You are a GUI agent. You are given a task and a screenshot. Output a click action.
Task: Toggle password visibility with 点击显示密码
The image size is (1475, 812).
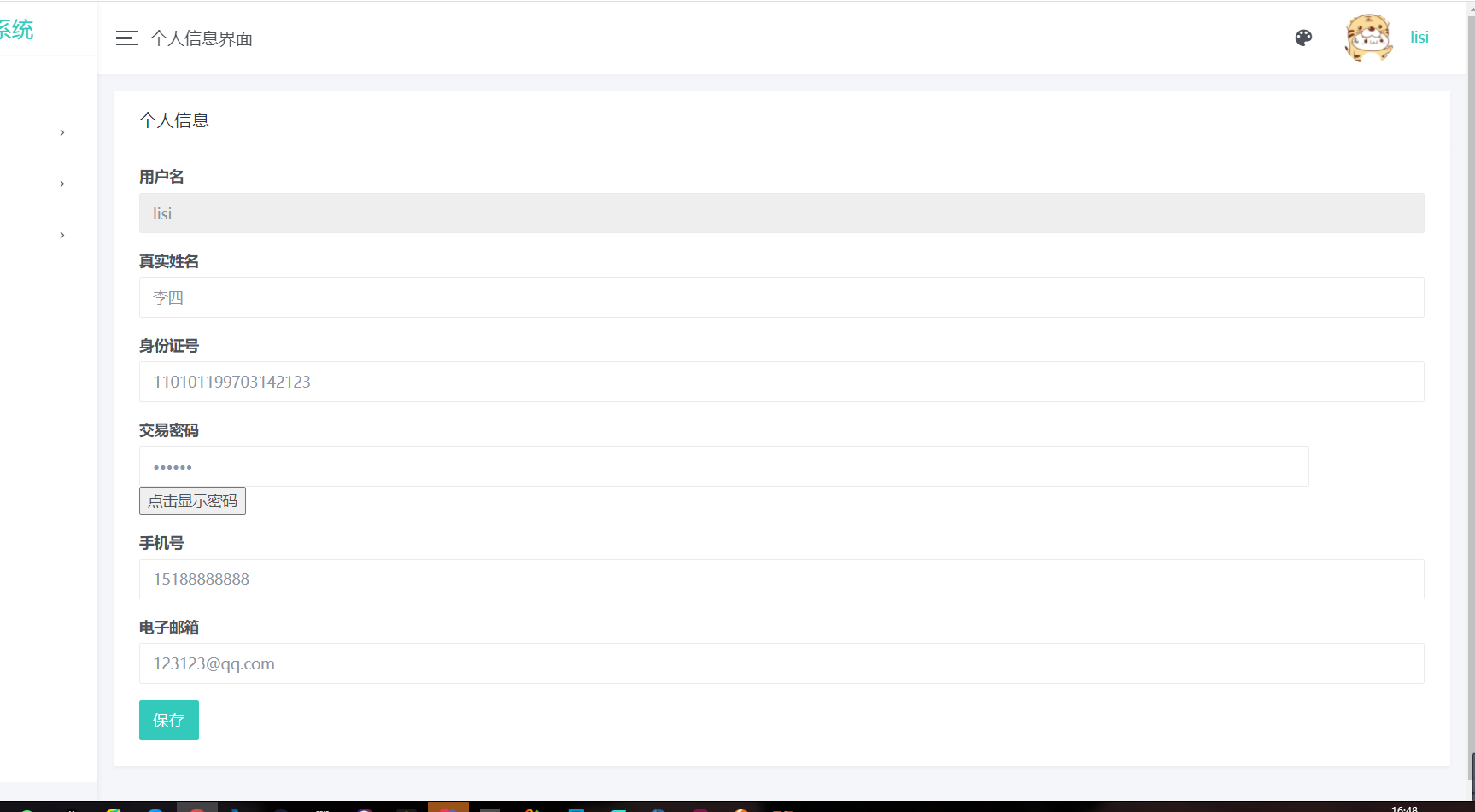(x=192, y=501)
